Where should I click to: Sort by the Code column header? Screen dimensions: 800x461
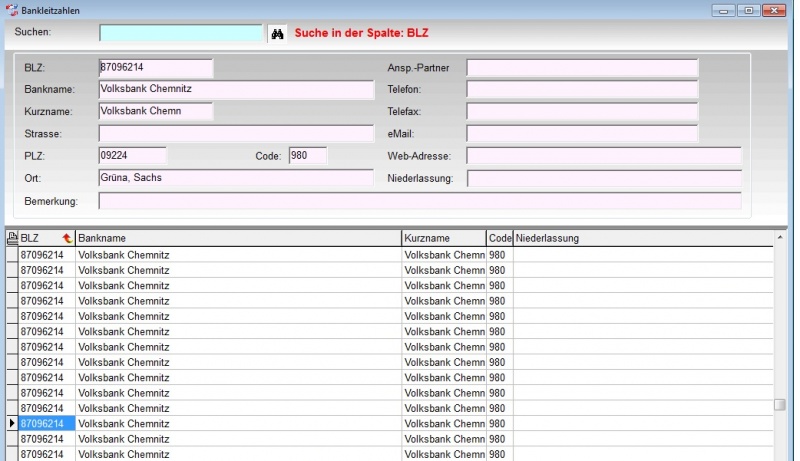tap(499, 238)
